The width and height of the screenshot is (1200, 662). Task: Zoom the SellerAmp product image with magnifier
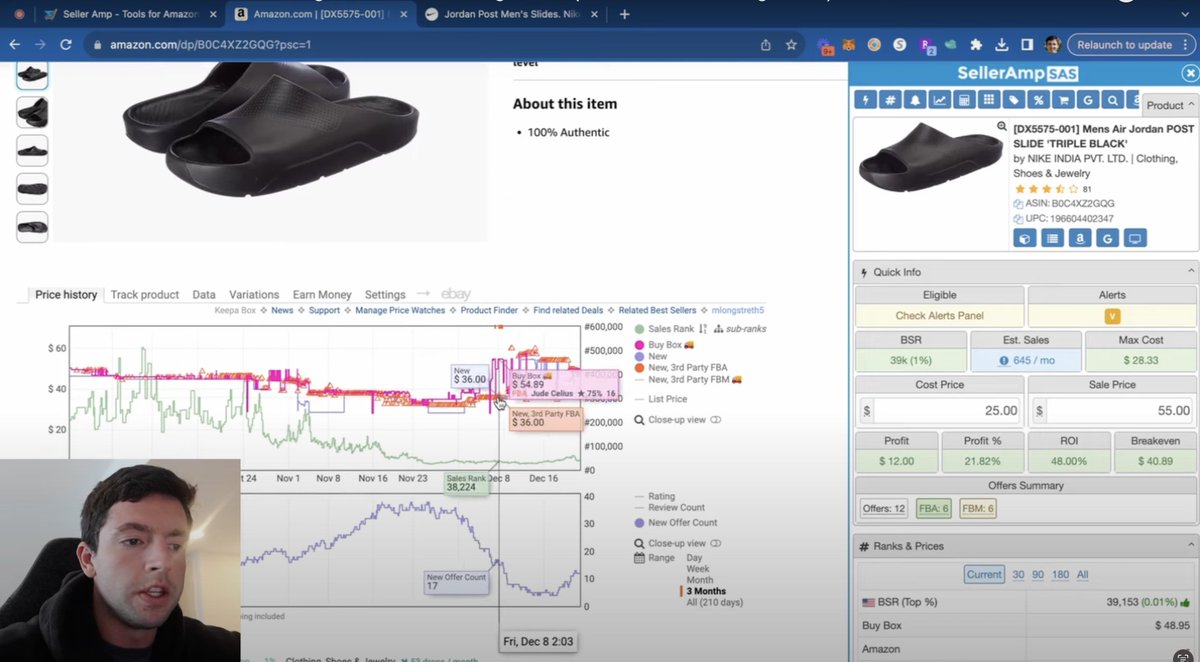[1002, 126]
